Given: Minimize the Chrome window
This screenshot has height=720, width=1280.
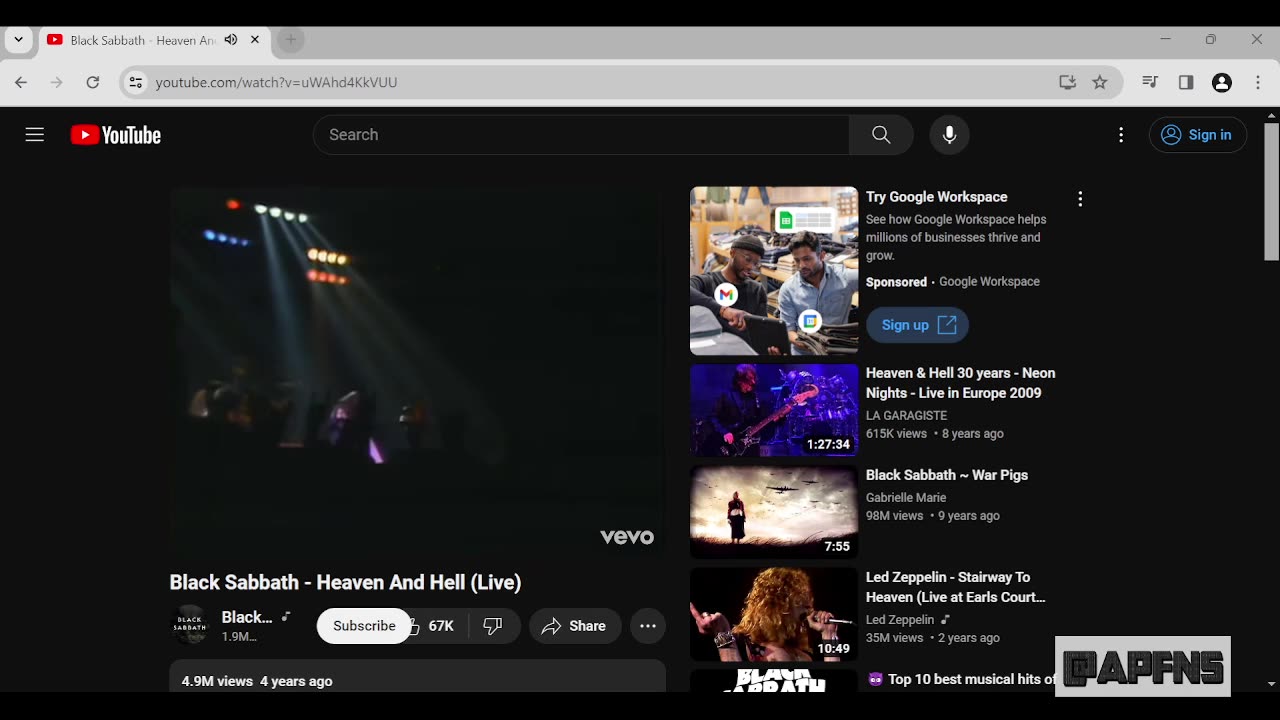Looking at the screenshot, I should (1165, 40).
